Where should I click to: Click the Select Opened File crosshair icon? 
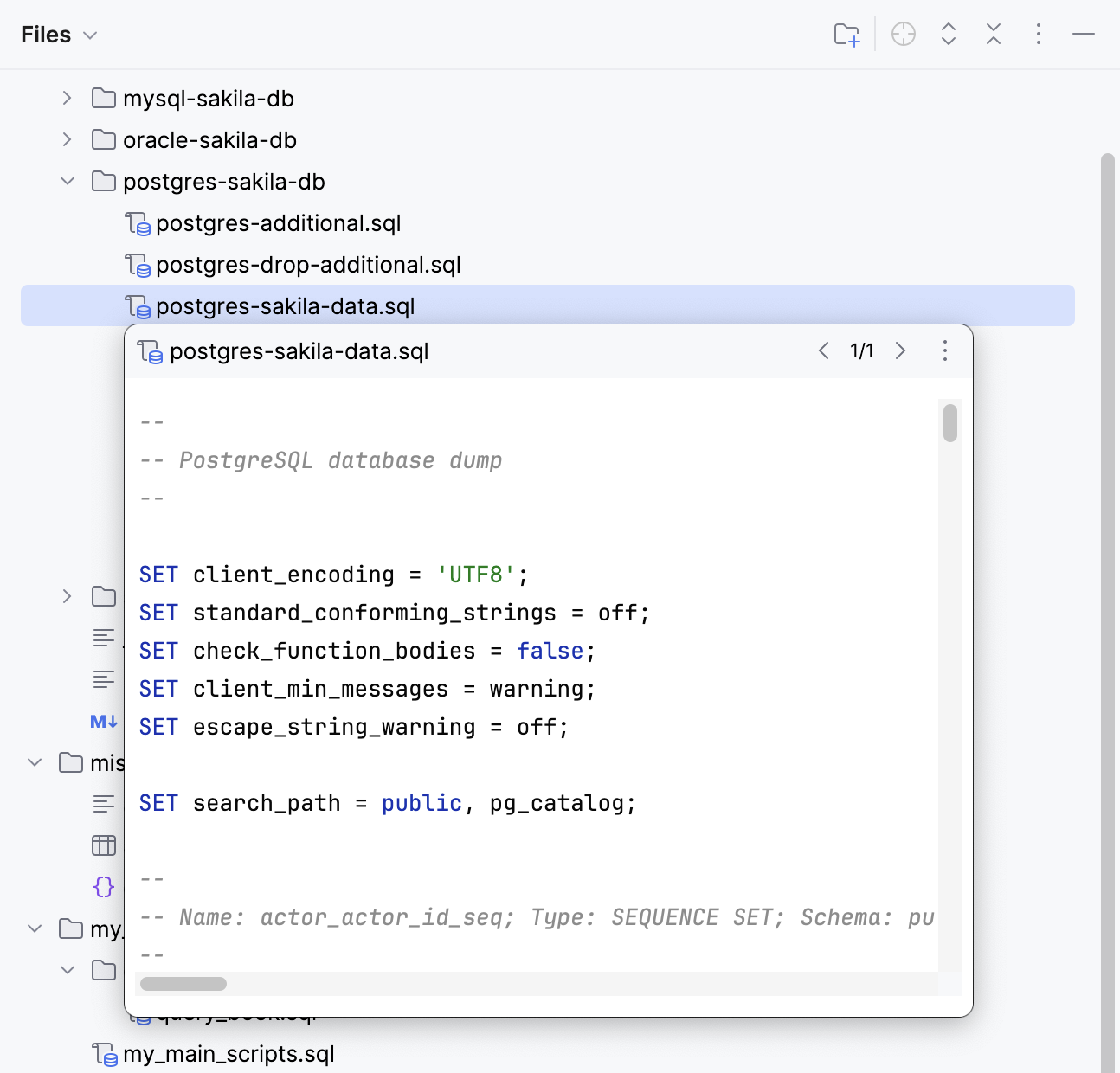[x=904, y=34]
